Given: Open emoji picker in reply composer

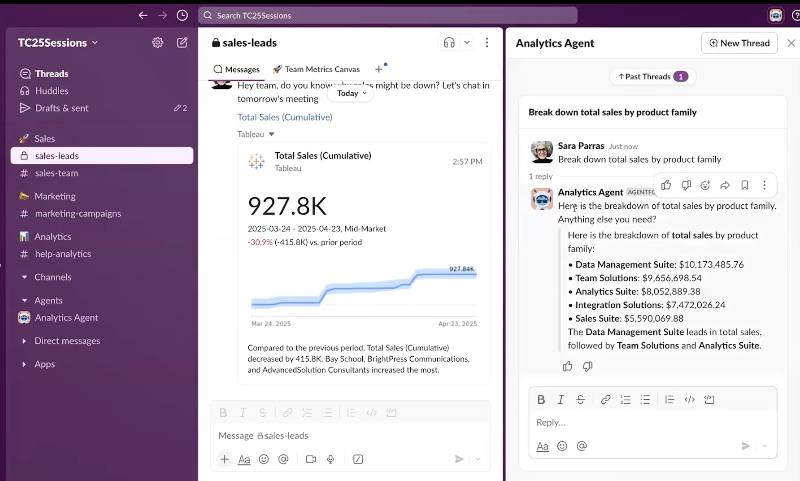Looking at the screenshot, I should tap(562, 446).
